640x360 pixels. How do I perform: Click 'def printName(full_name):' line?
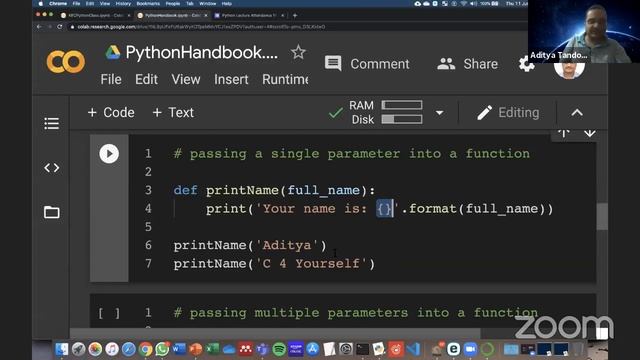274,190
